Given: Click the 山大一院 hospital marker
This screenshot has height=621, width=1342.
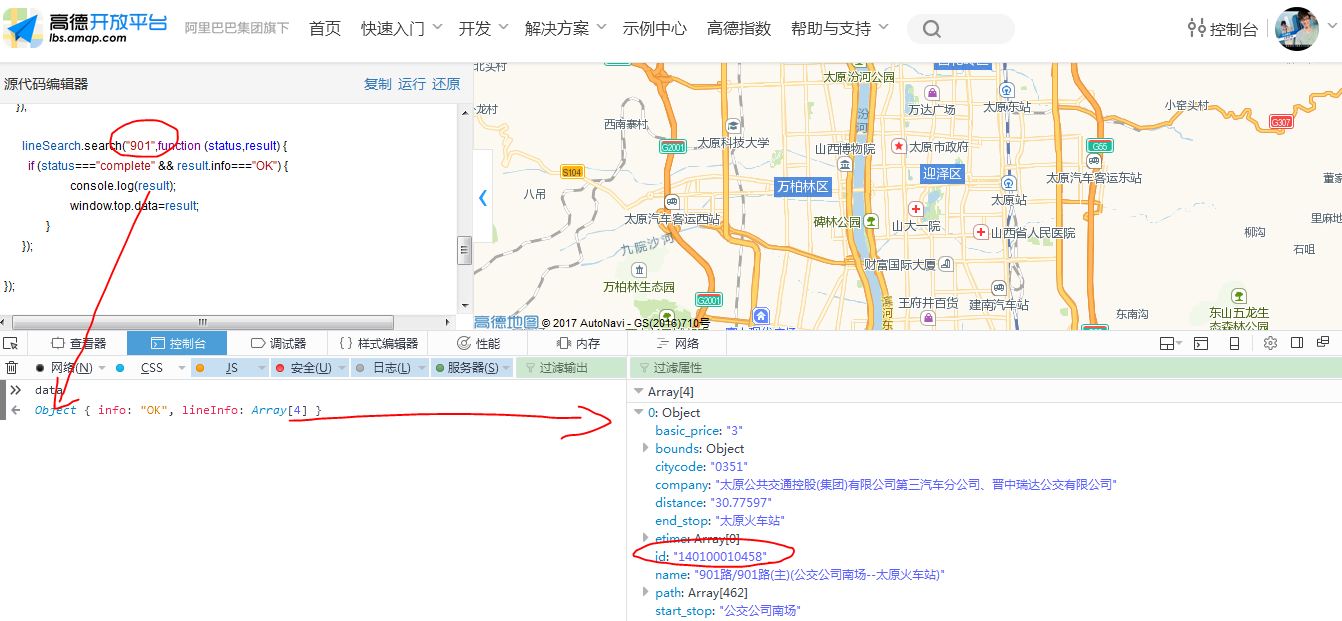Looking at the screenshot, I should pyautogui.click(x=915, y=209).
